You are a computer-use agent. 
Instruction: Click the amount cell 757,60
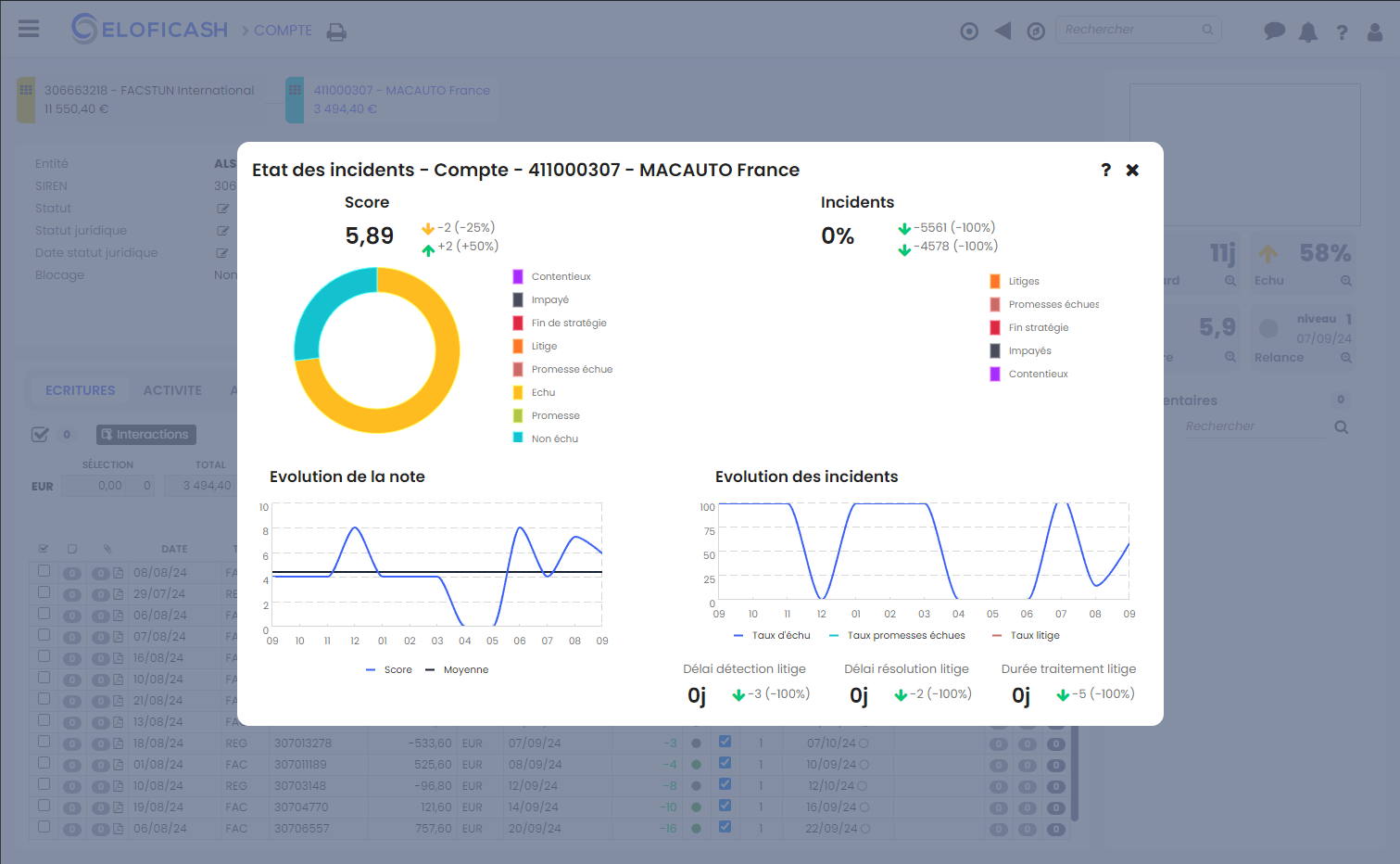[x=433, y=829]
